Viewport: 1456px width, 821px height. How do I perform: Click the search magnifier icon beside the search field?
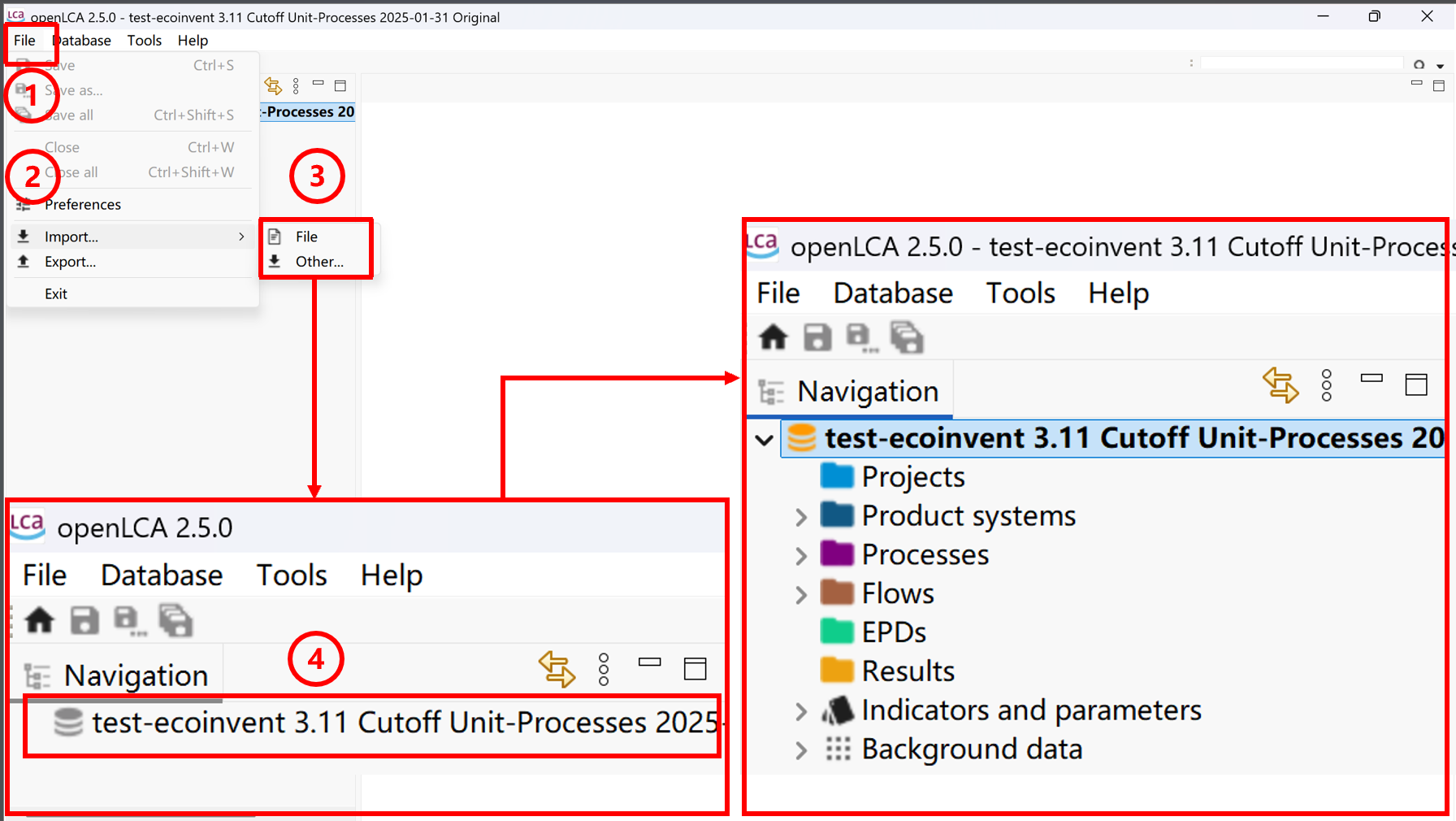pos(1419,65)
